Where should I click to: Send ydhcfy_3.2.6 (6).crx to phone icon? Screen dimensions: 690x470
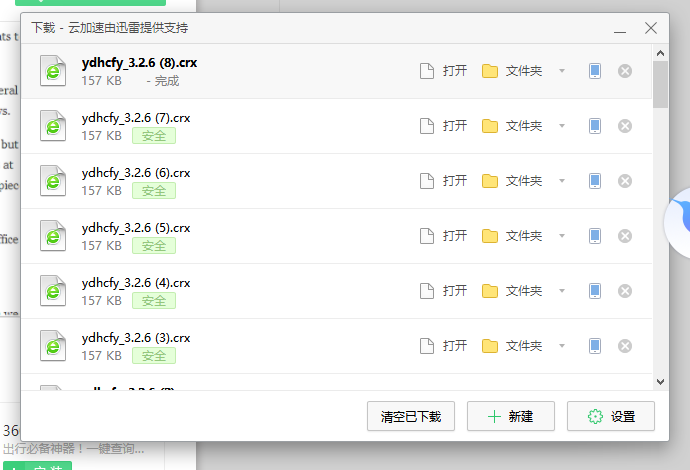(x=595, y=181)
